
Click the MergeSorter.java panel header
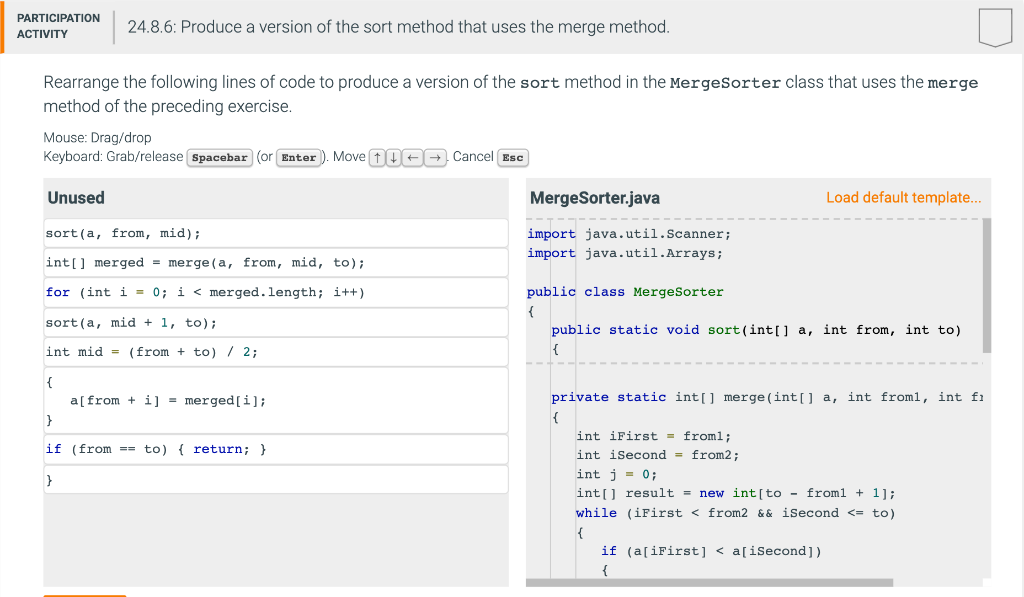coord(596,197)
